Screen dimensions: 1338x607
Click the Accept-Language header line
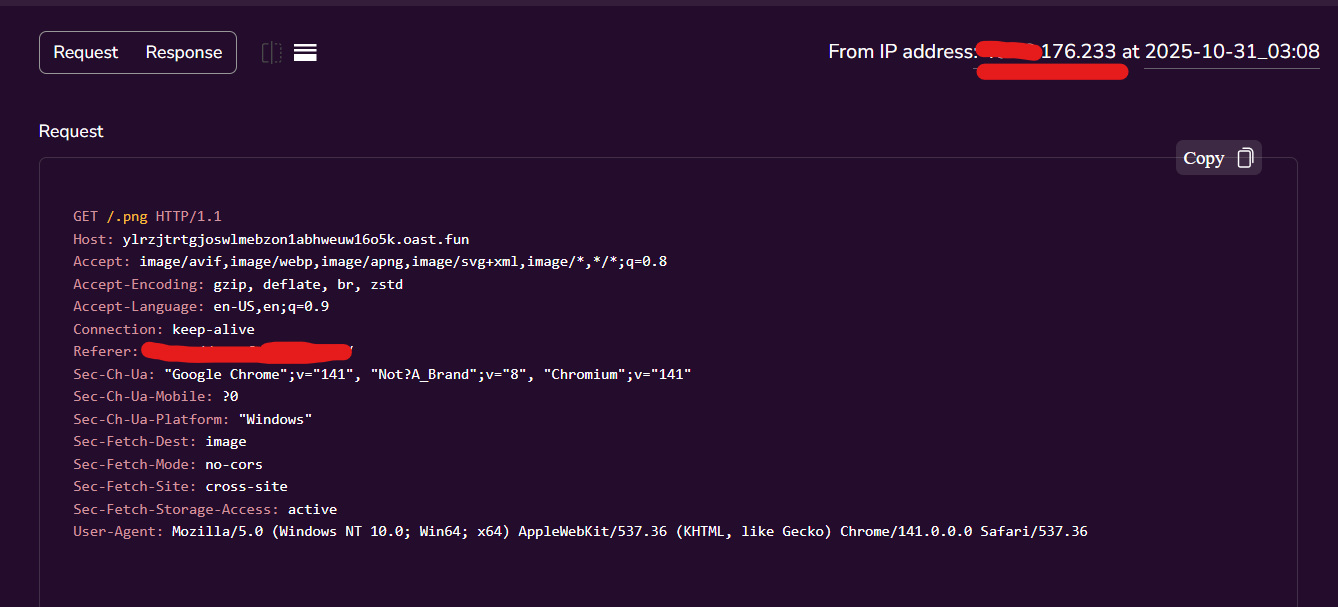coord(200,306)
